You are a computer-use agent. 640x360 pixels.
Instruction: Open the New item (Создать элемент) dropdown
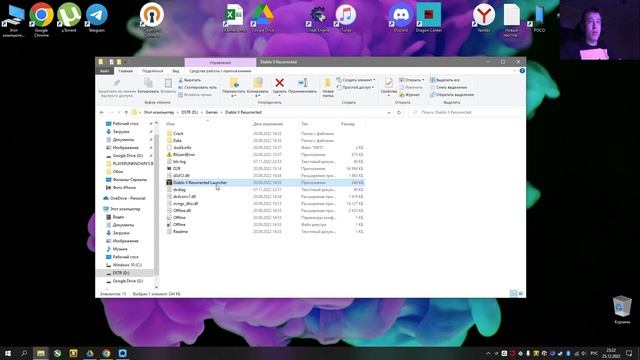coord(356,80)
